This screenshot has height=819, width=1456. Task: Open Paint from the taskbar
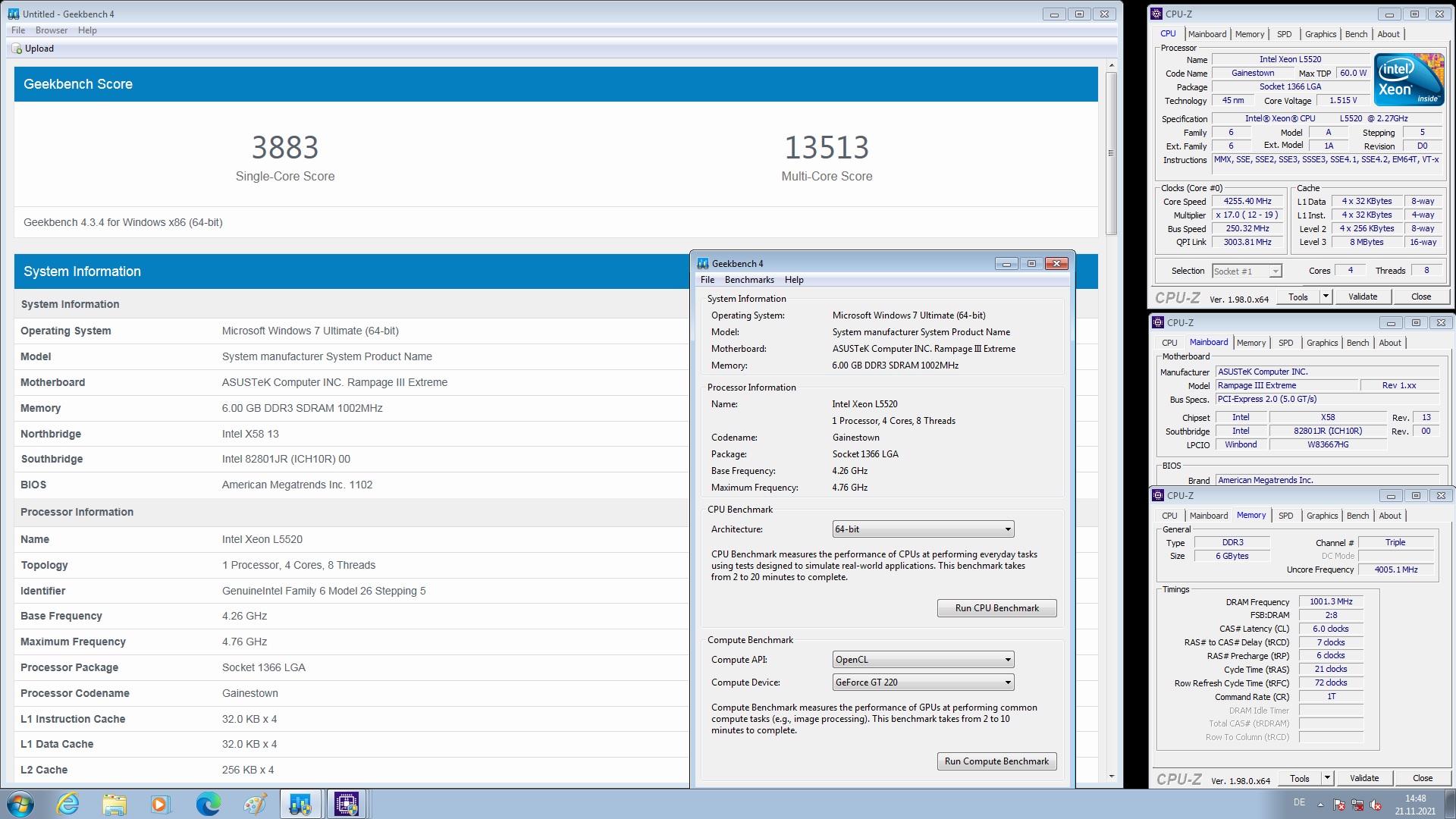(254, 804)
